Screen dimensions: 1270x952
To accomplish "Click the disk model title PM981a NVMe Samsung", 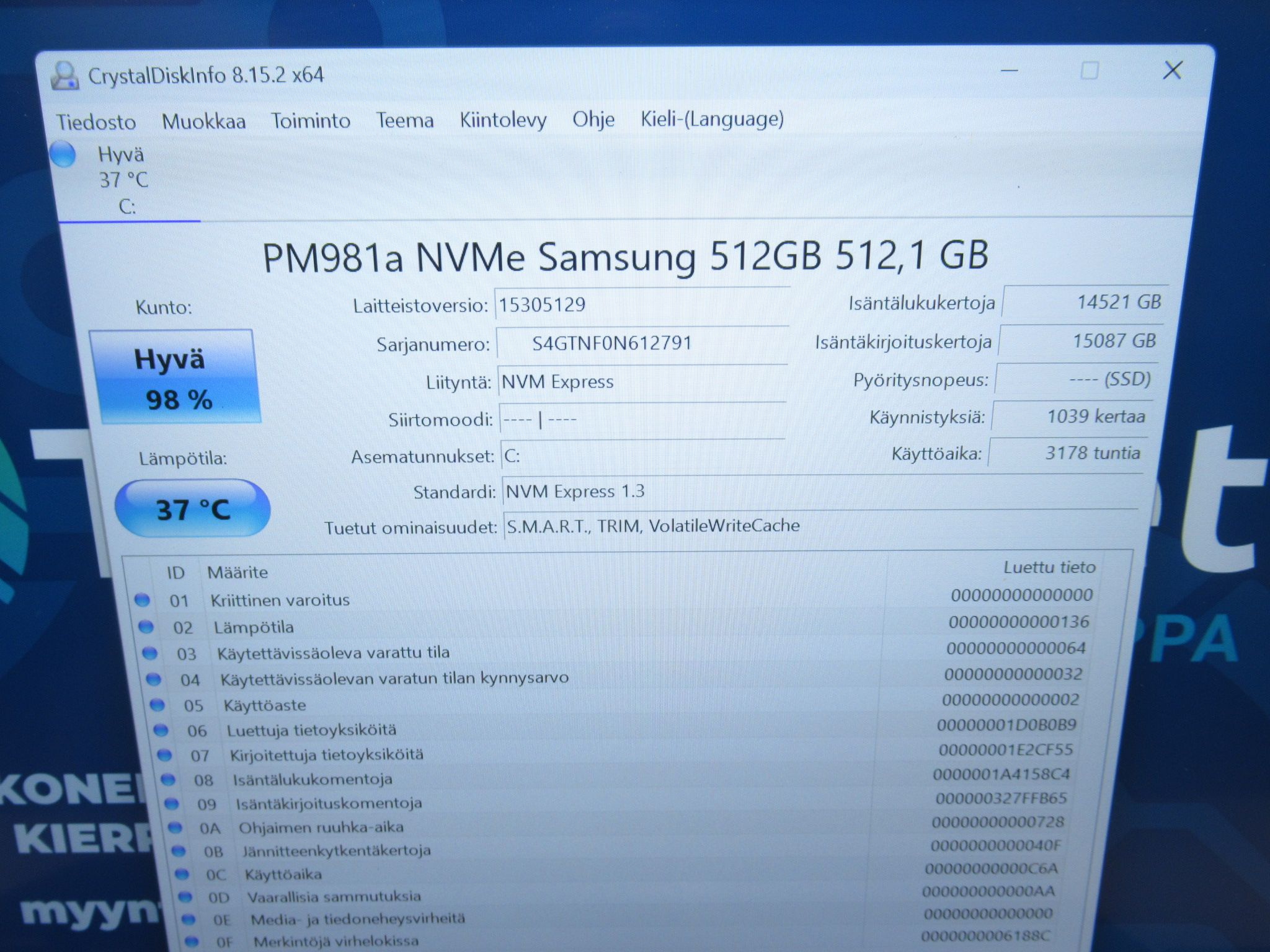I will [x=625, y=257].
